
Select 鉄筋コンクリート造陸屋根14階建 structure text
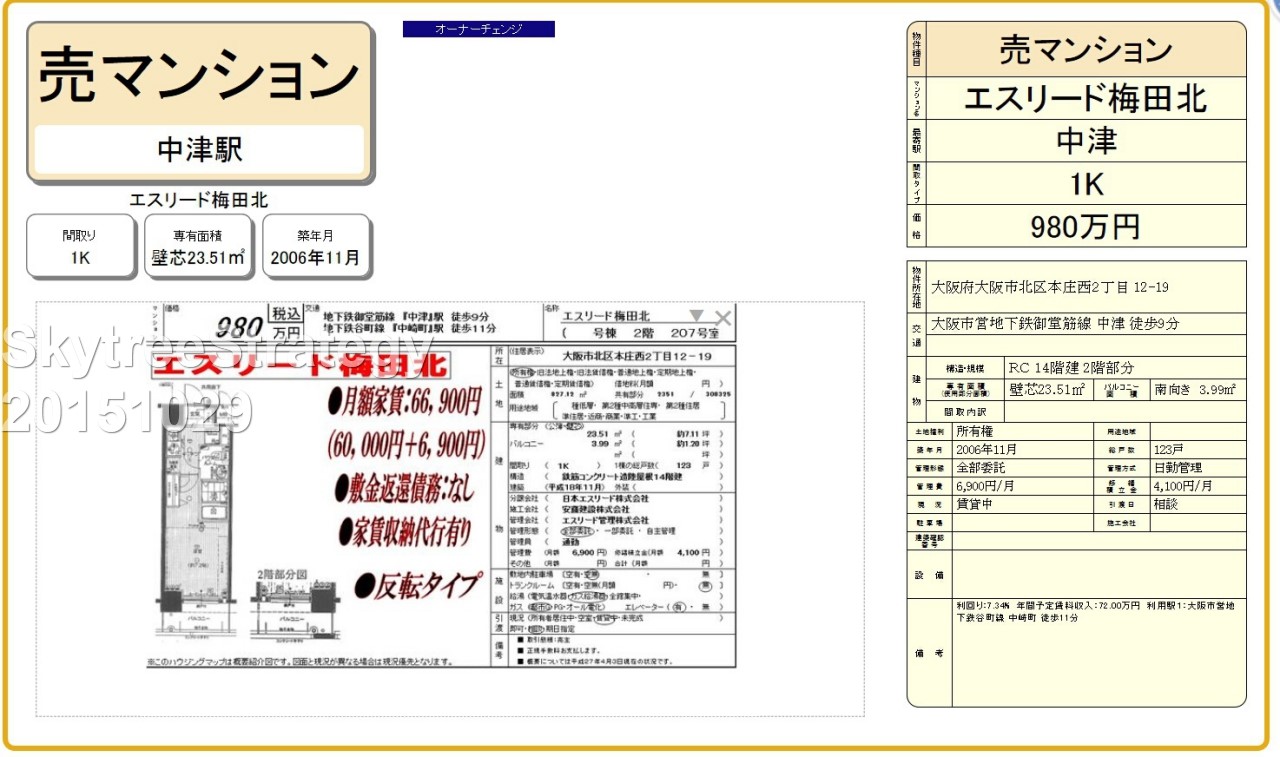(x=621, y=477)
